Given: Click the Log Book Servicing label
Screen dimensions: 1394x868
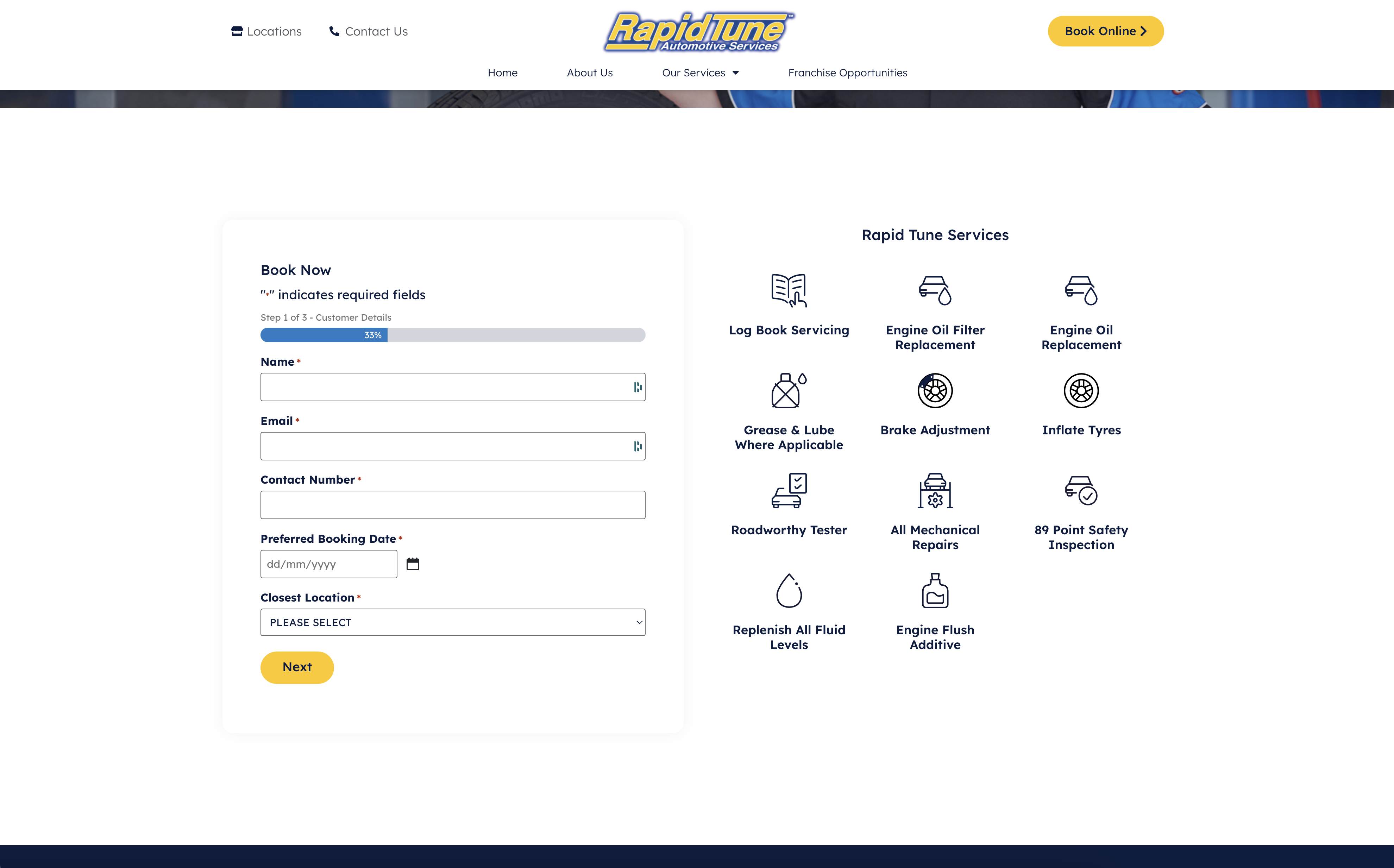Looking at the screenshot, I should (789, 330).
